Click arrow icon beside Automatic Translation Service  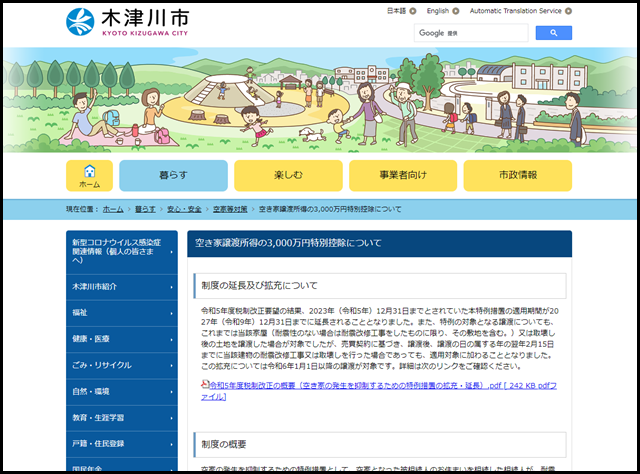click(x=568, y=11)
